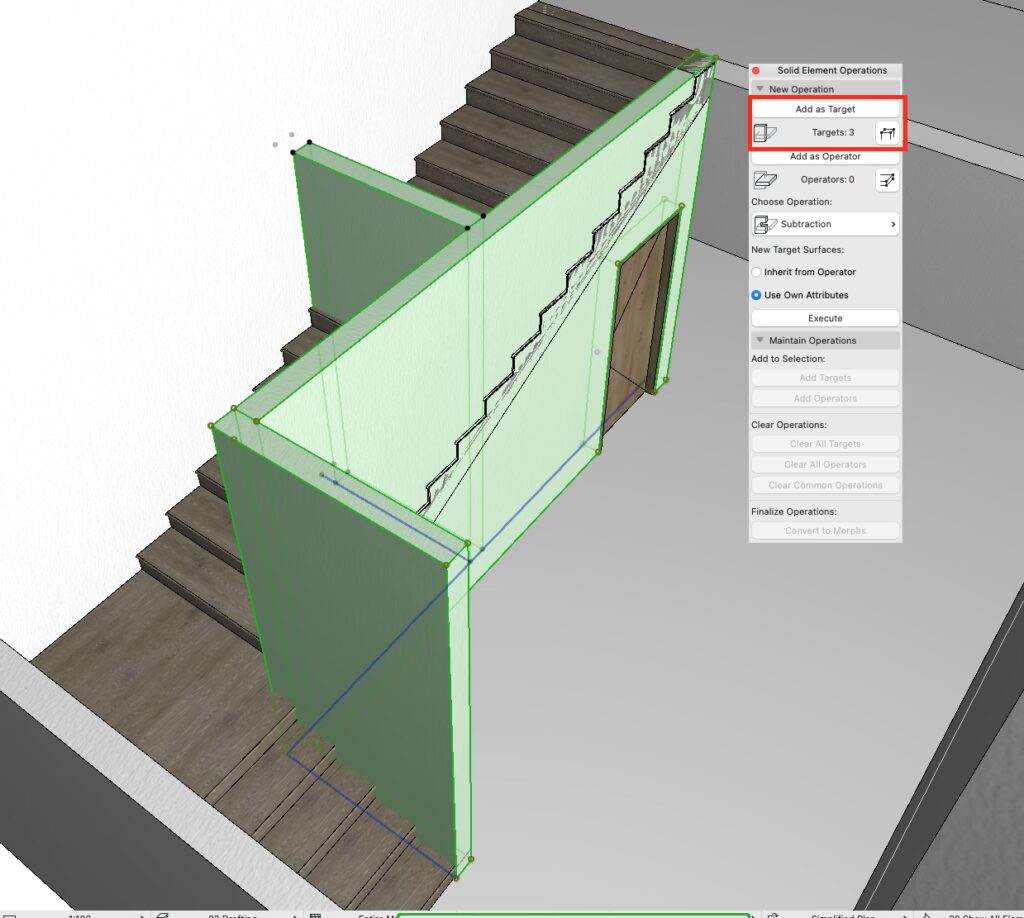This screenshot has width=1024, height=918.
Task: Click the select-operators icon beside Operators: 0
Action: point(886,180)
